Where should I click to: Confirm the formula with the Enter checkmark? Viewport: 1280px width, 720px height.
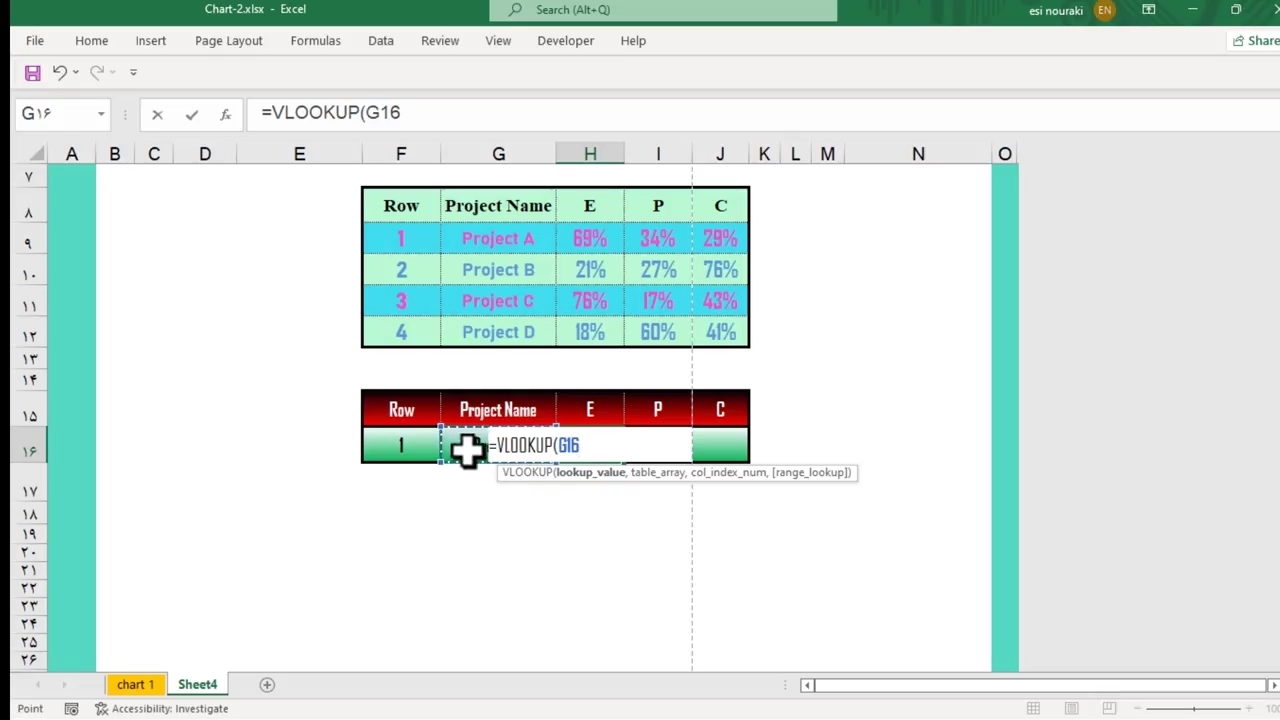tap(191, 114)
